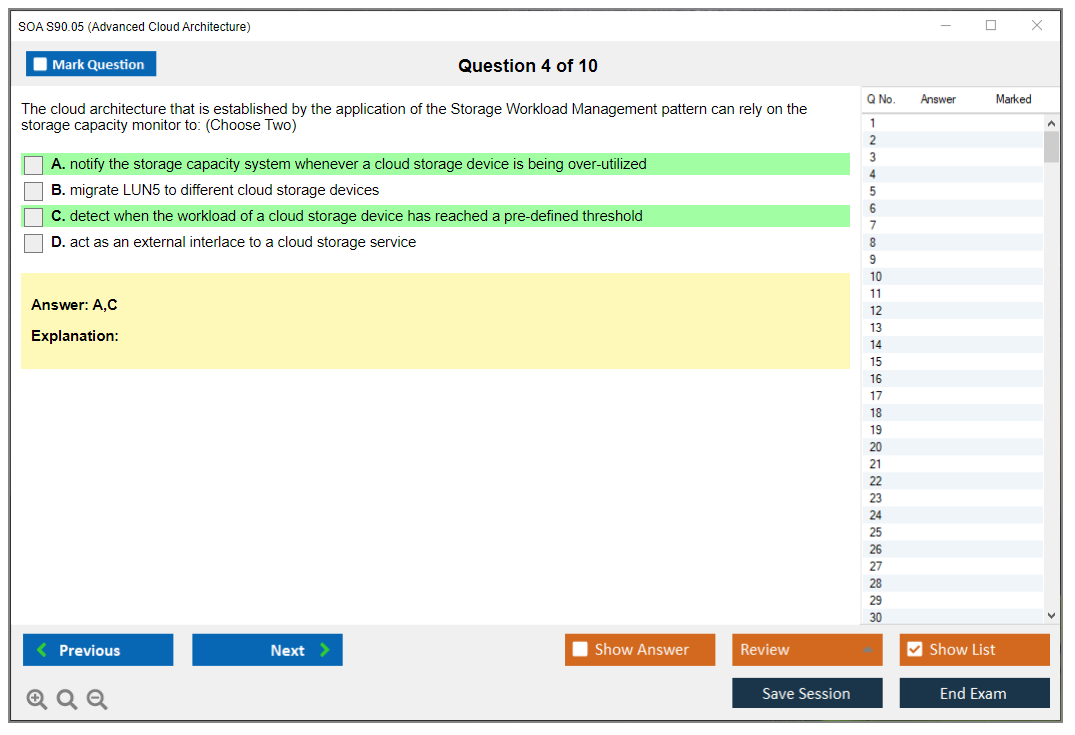This screenshot has height=735, width=1075.
Task: Check option D external interface checkbox
Action: click(34, 243)
